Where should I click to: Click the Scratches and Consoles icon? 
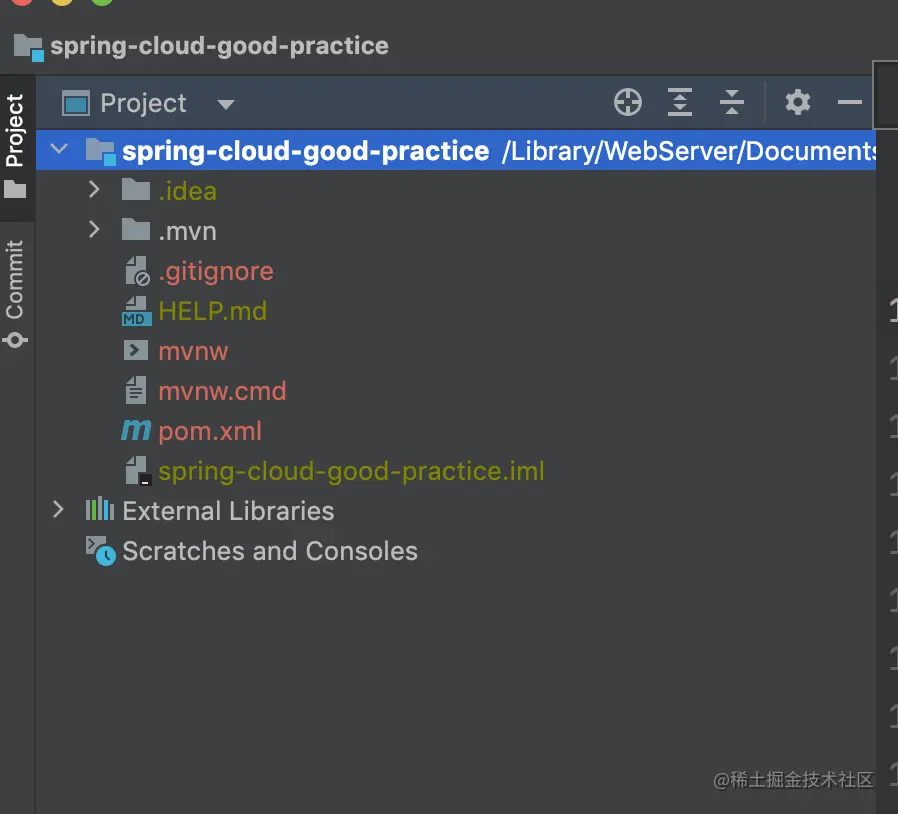click(100, 550)
